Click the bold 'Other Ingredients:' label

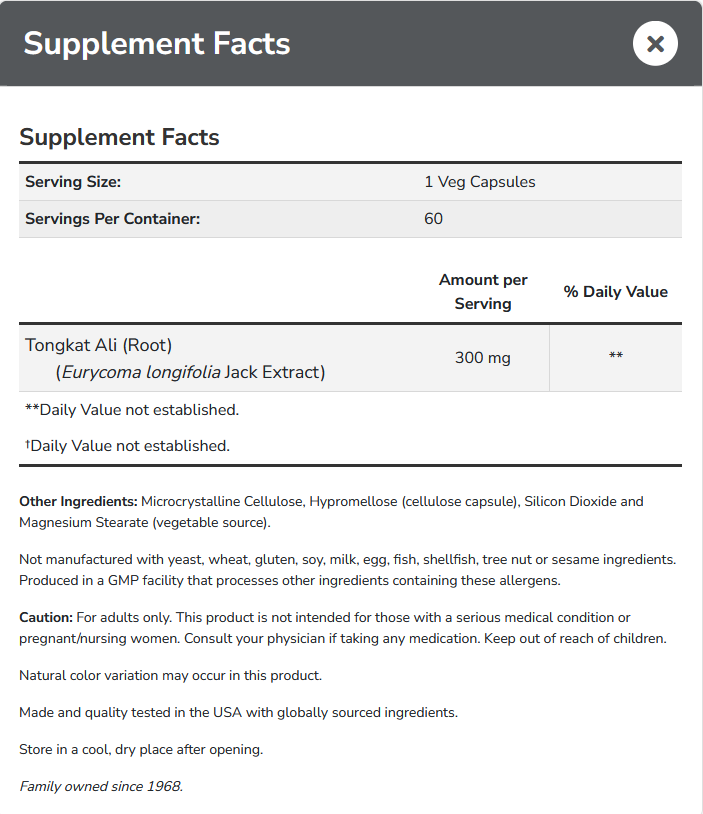pyautogui.click(x=78, y=501)
